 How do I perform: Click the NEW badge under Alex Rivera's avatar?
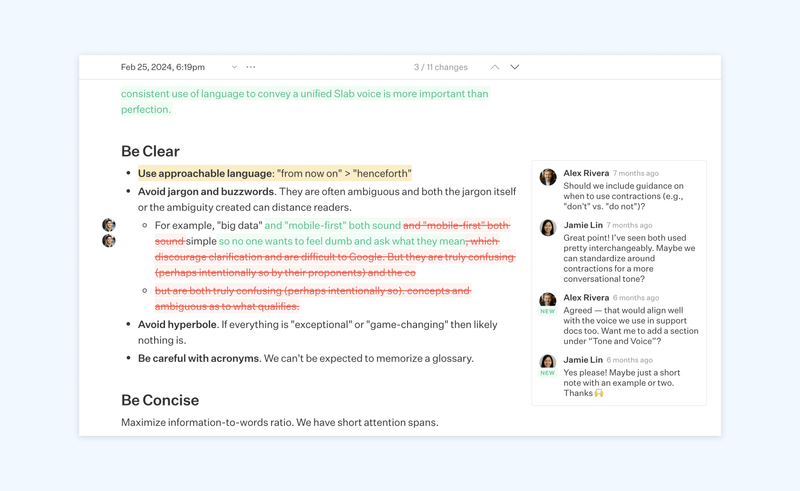tap(548, 311)
